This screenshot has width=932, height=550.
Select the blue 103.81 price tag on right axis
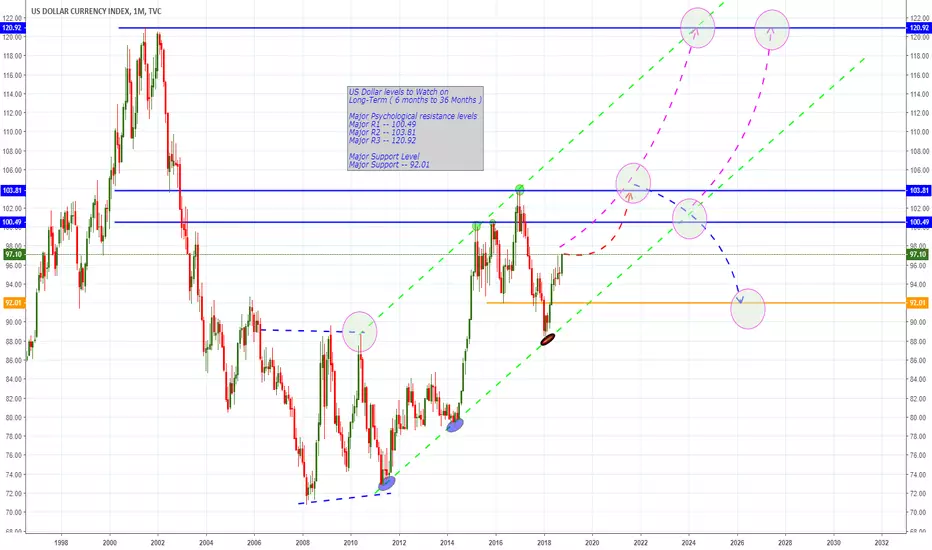(919, 190)
